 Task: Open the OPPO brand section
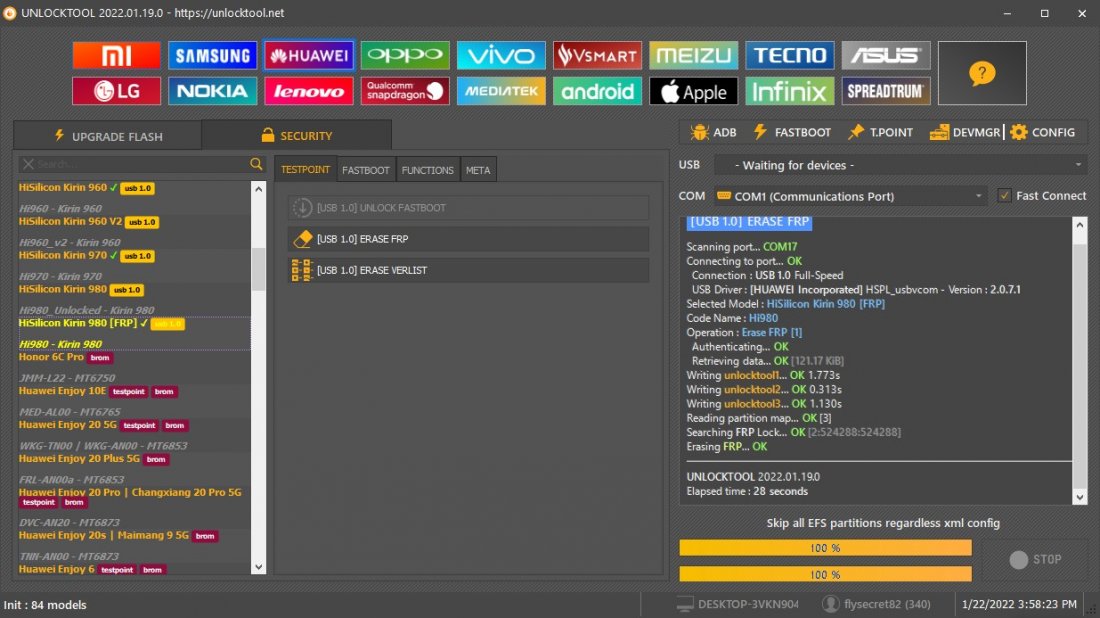[405, 55]
